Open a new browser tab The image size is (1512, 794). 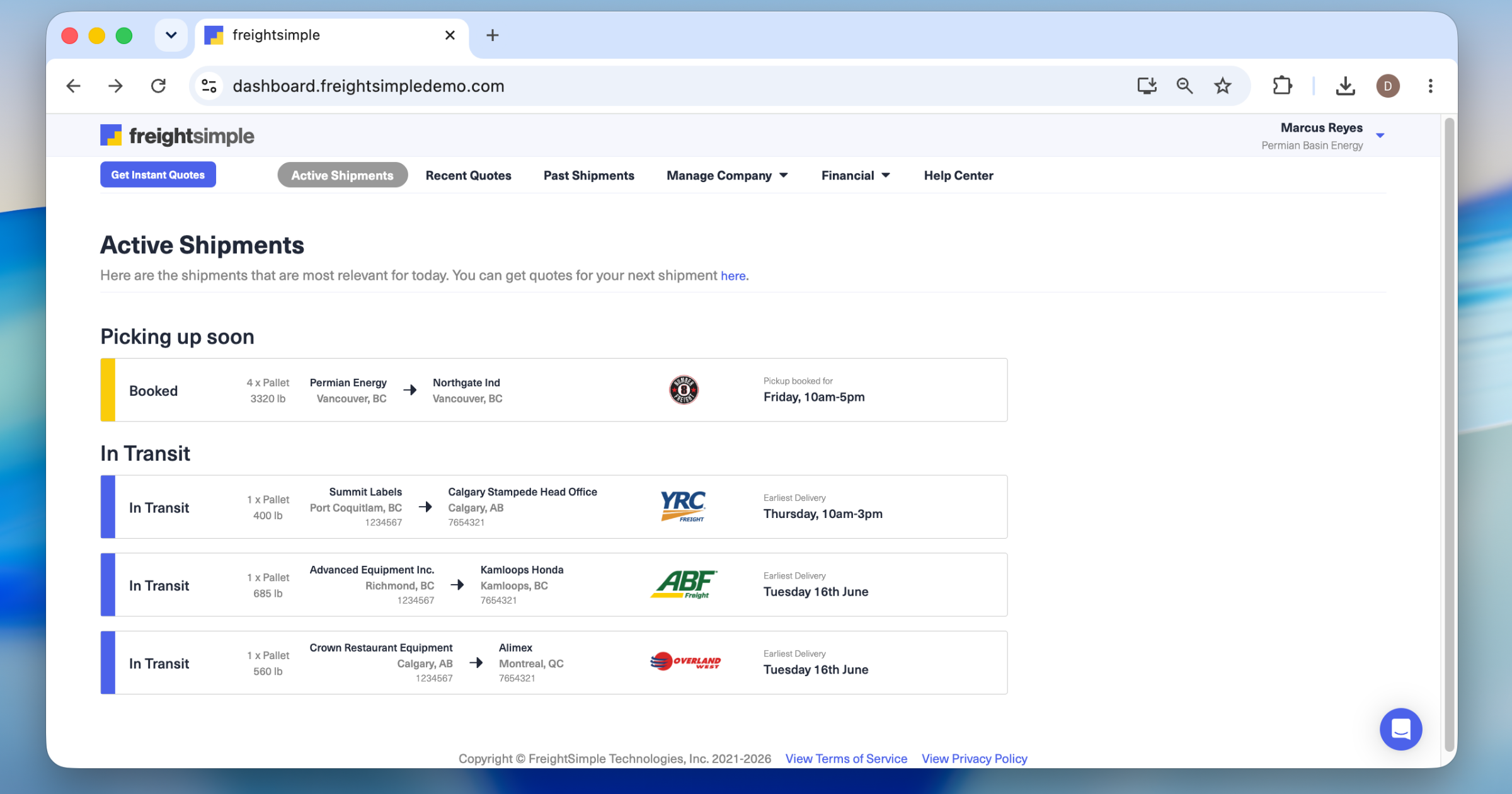(x=493, y=35)
